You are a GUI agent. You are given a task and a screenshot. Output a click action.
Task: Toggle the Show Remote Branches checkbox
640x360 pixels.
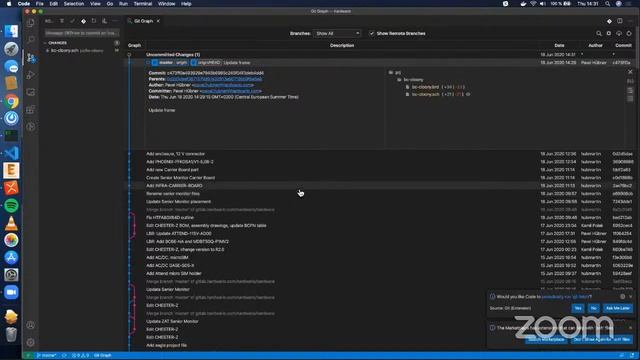coord(371,33)
